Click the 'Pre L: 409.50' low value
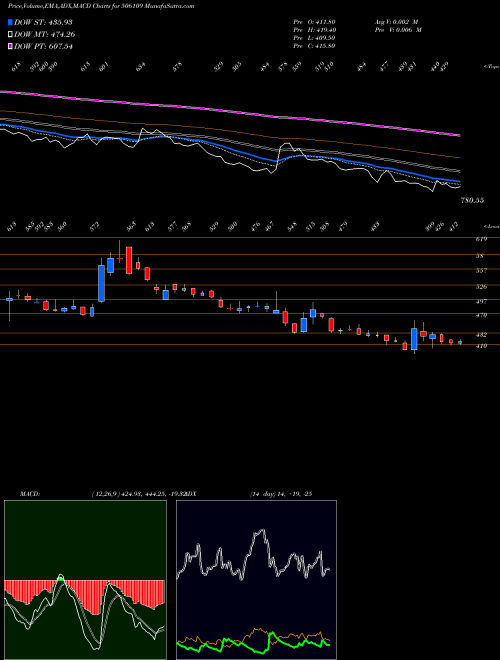This screenshot has height=660, width=500. [314, 38]
